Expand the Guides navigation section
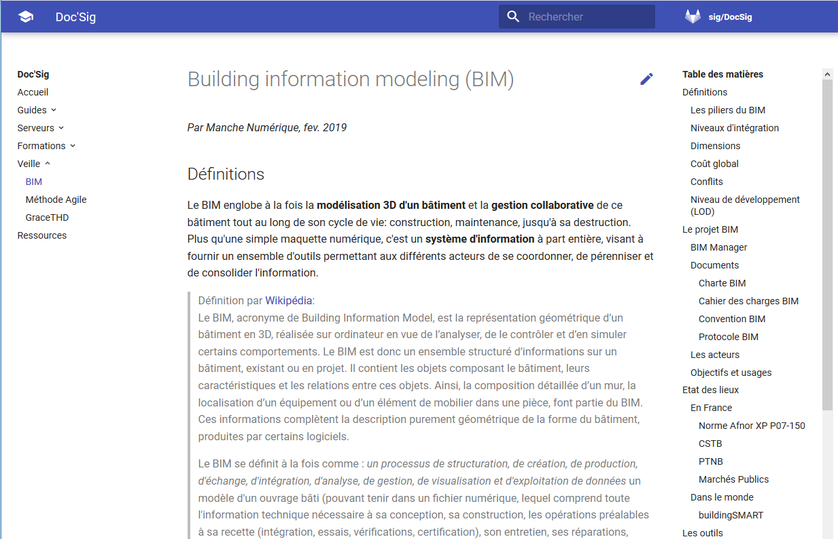Viewport: 838px width, 539px height. 37,110
